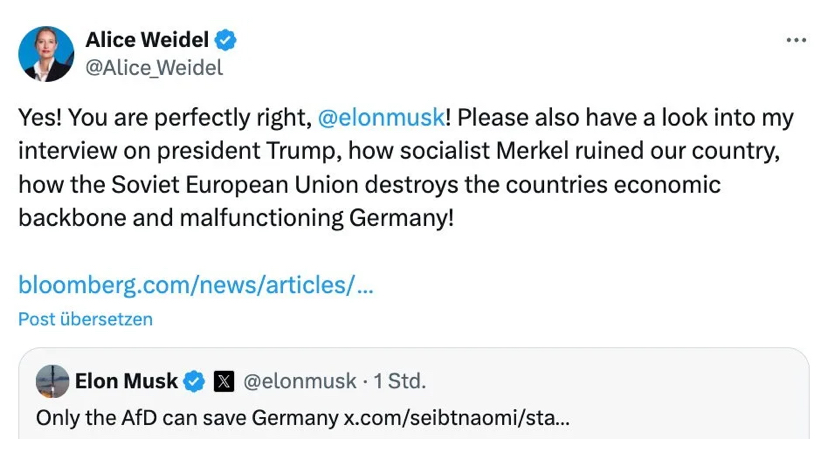The width and height of the screenshot is (828, 453).
Task: Click 'Post übersetzen' to translate the post
Action: click(86, 319)
